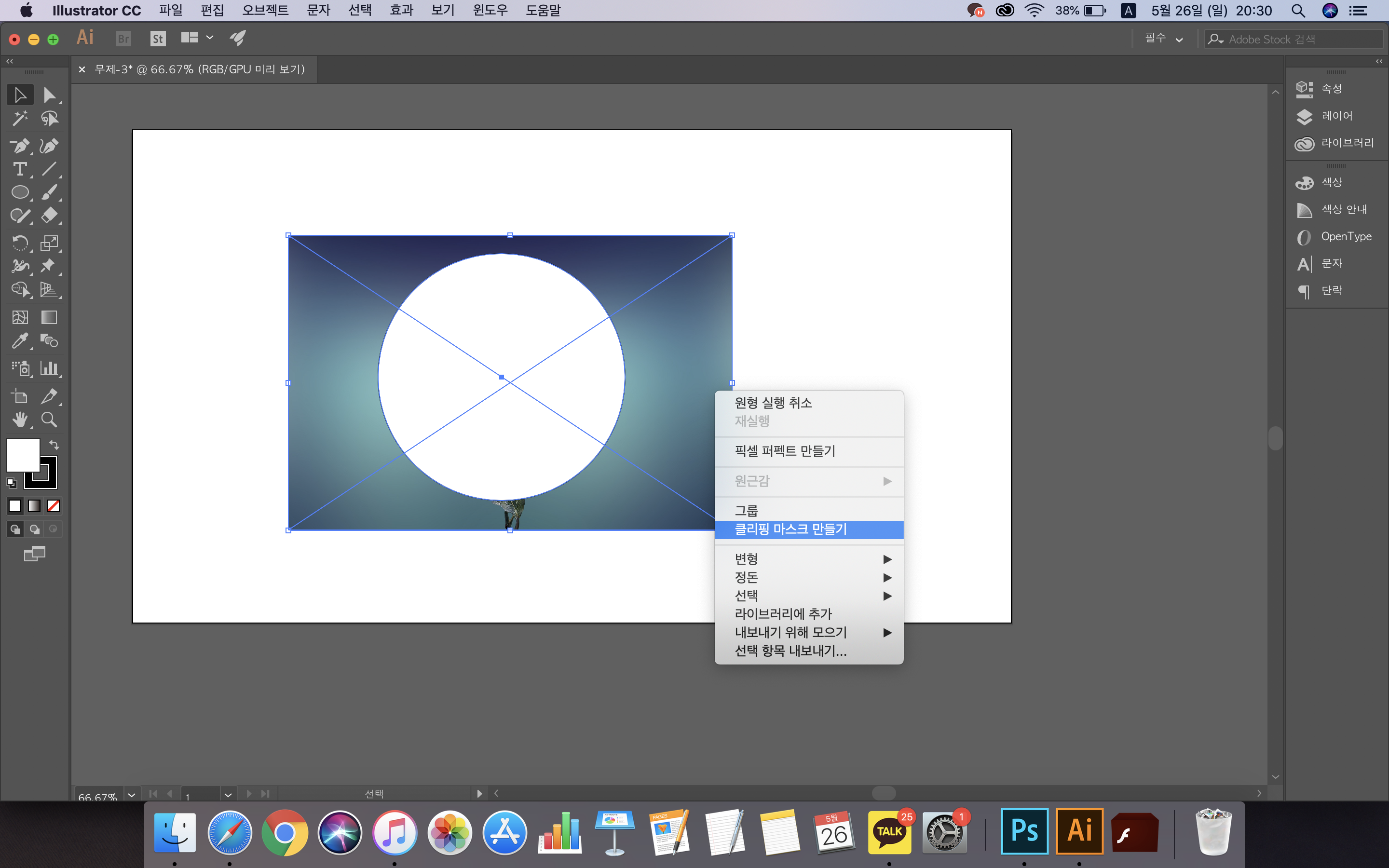Open the arrange documents dropdown arrow
The image size is (1389, 868).
pyautogui.click(x=209, y=38)
